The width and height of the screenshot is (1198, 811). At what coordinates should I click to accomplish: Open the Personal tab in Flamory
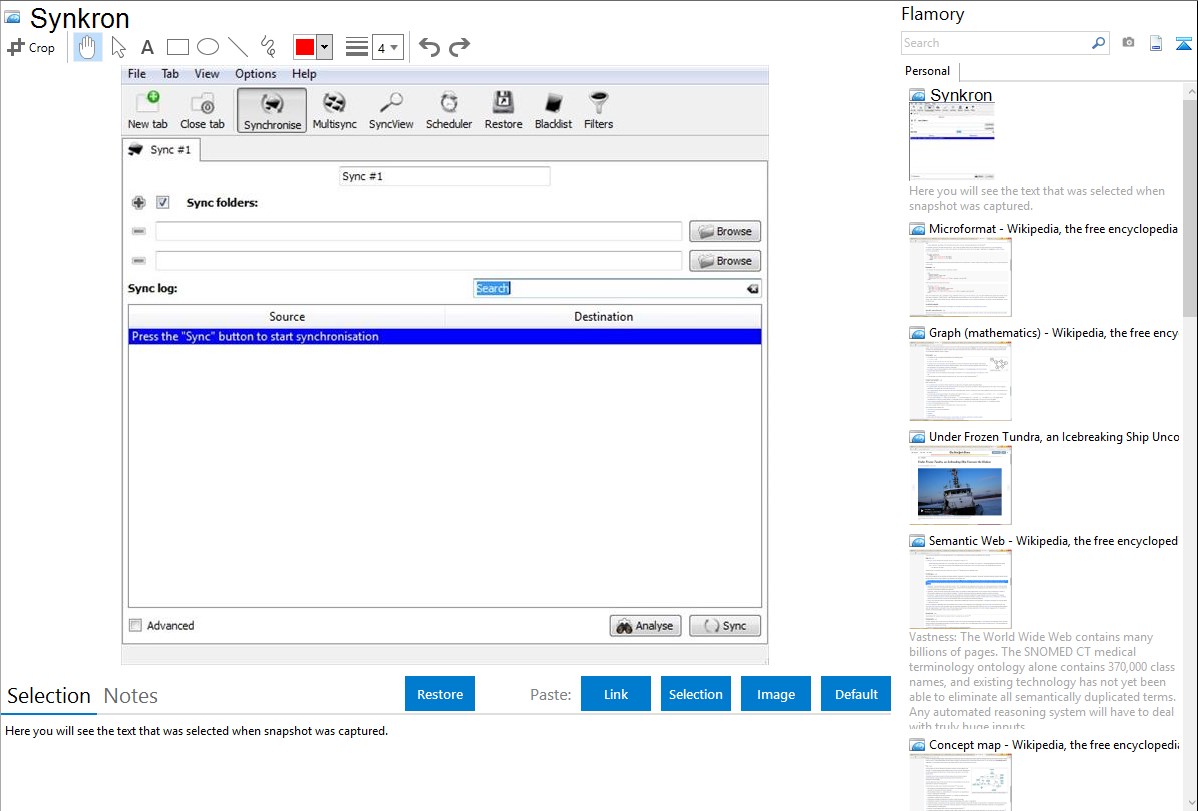click(x=928, y=71)
